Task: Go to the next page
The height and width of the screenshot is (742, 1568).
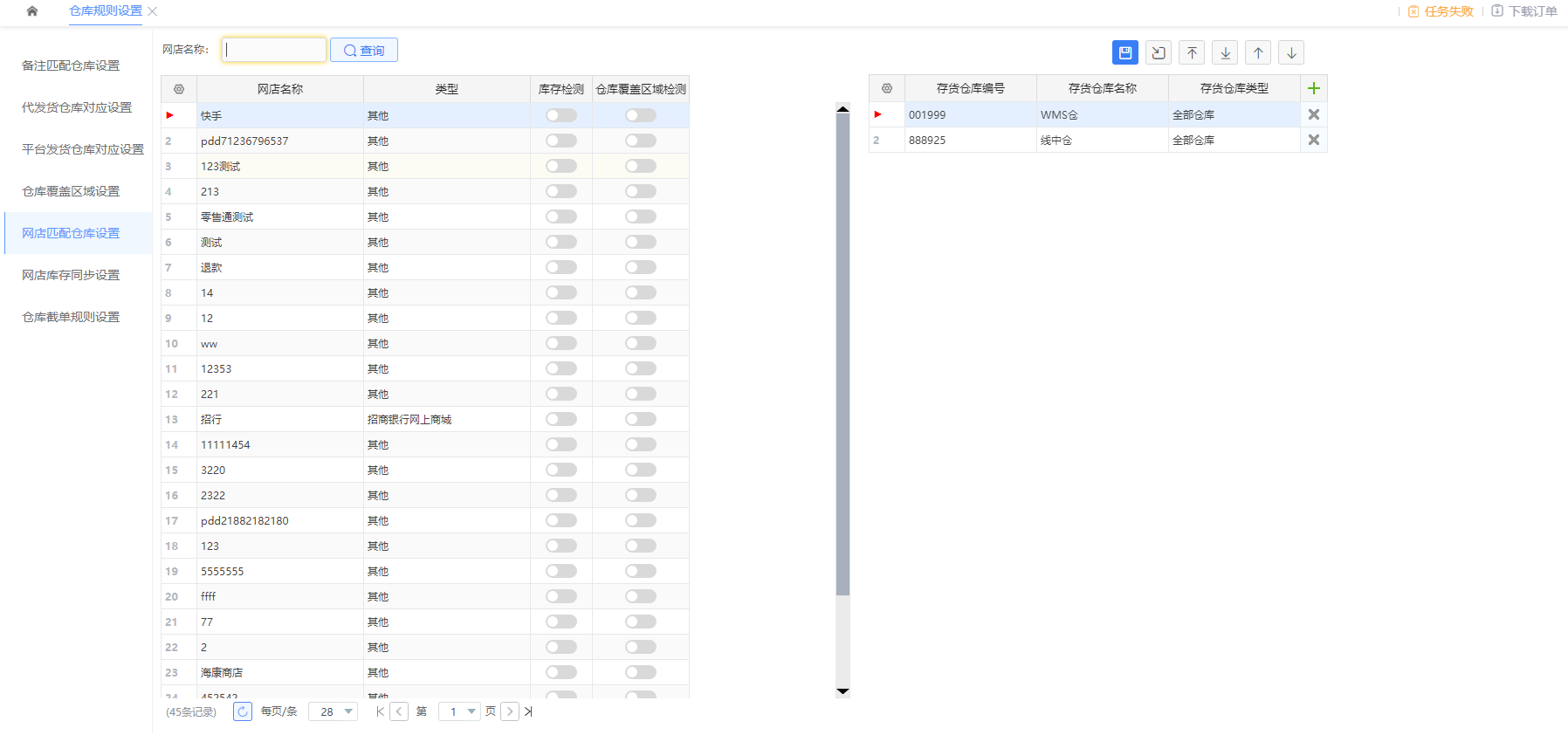Action: (x=511, y=711)
